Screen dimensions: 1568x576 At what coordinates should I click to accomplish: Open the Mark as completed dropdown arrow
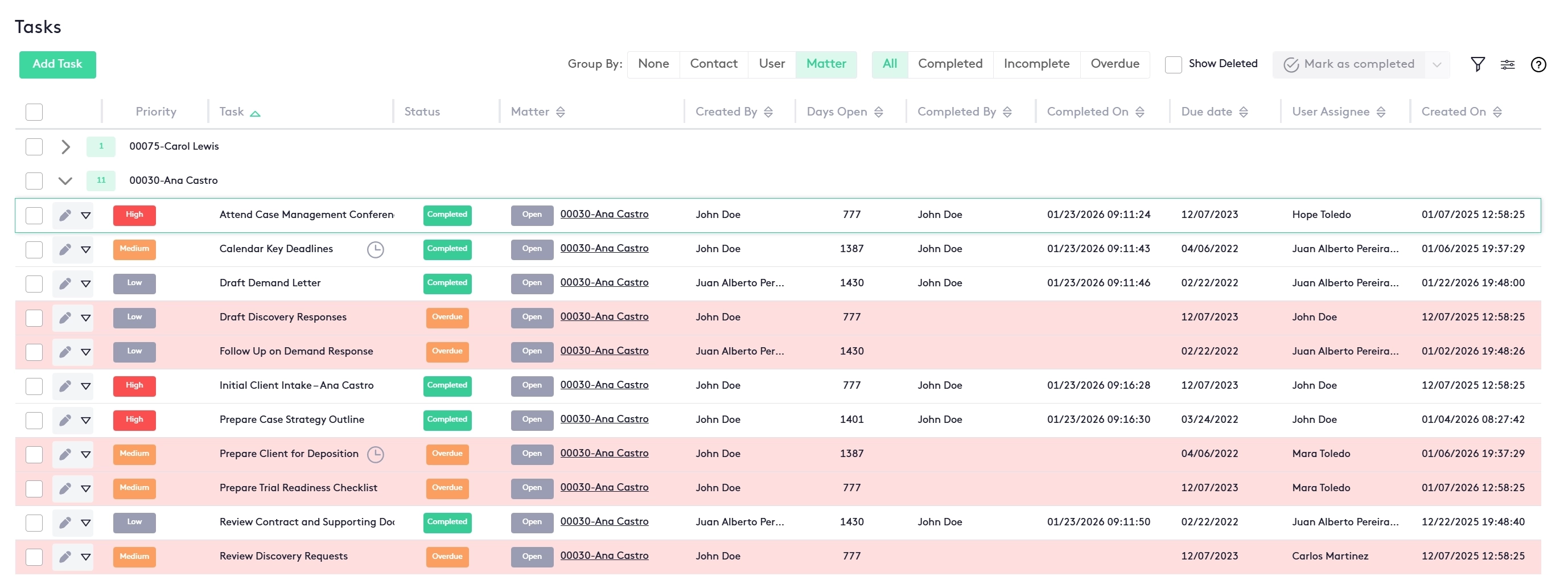1437,64
